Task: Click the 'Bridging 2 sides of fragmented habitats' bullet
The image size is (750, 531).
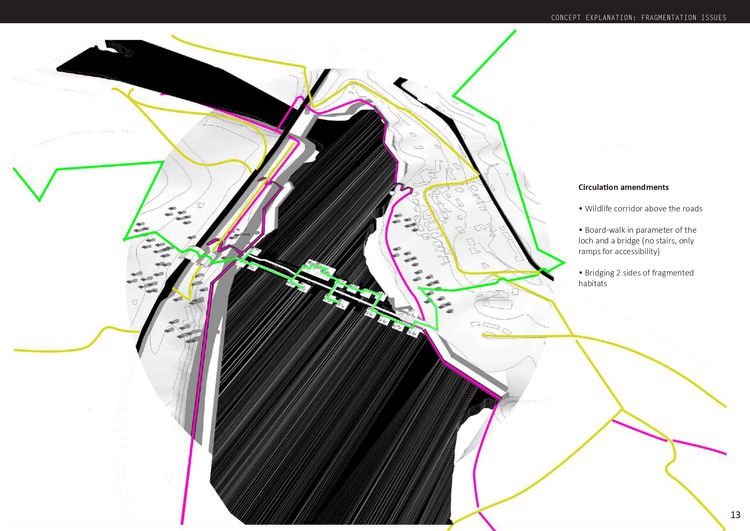Action: [x=636, y=278]
